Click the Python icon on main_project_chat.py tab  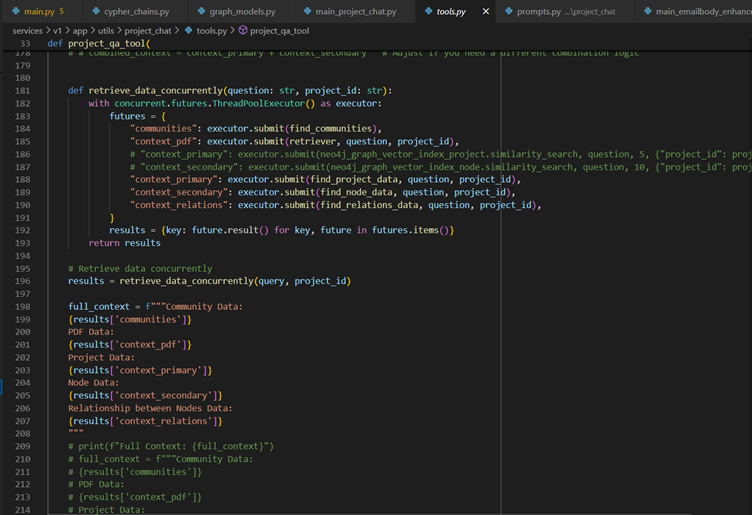(306, 11)
